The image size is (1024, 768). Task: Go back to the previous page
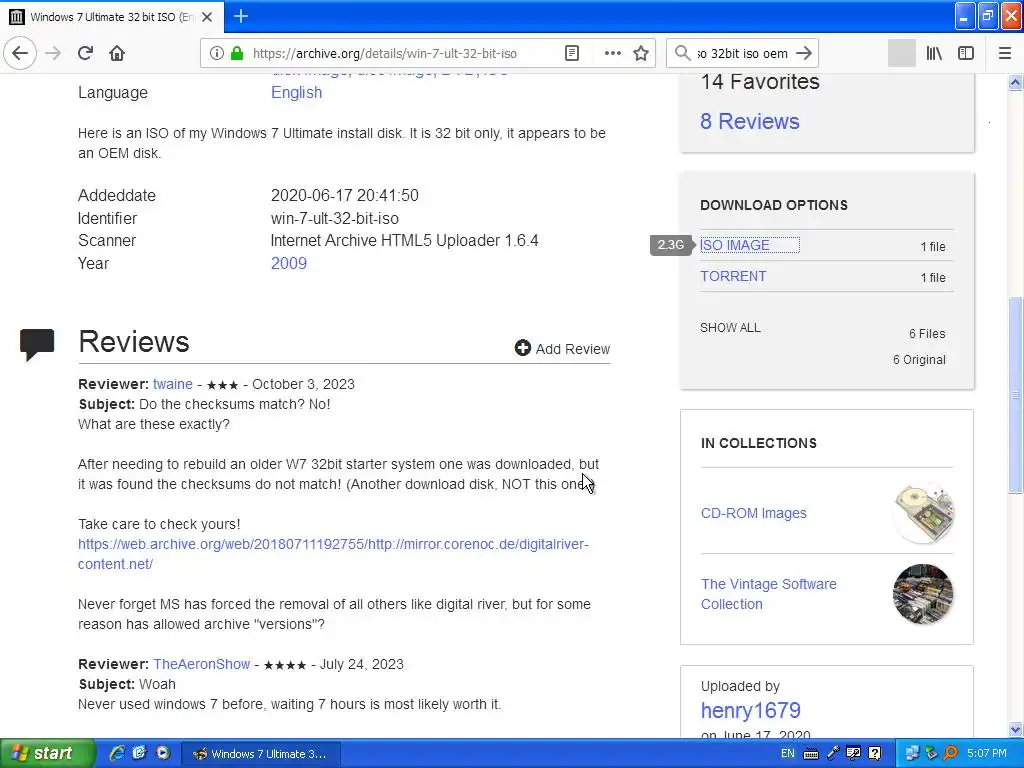(20, 53)
